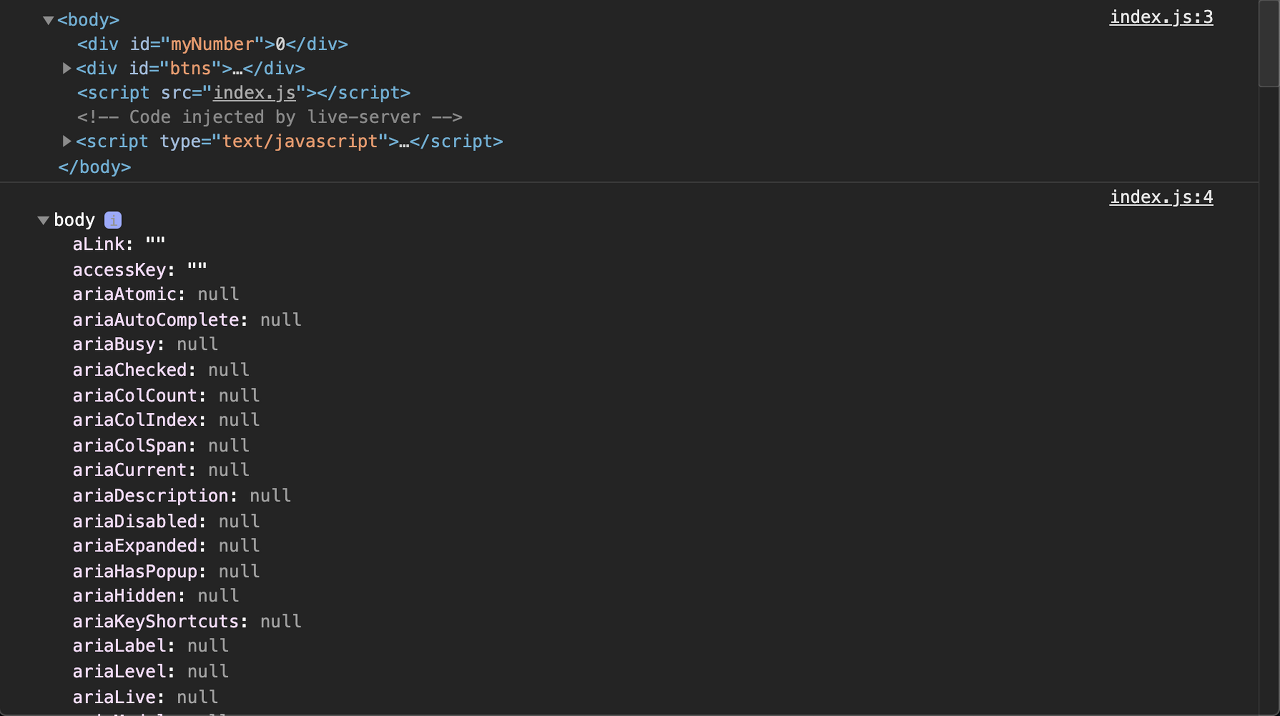Select the ariaDisabled property
The height and width of the screenshot is (716, 1280).
pos(166,521)
